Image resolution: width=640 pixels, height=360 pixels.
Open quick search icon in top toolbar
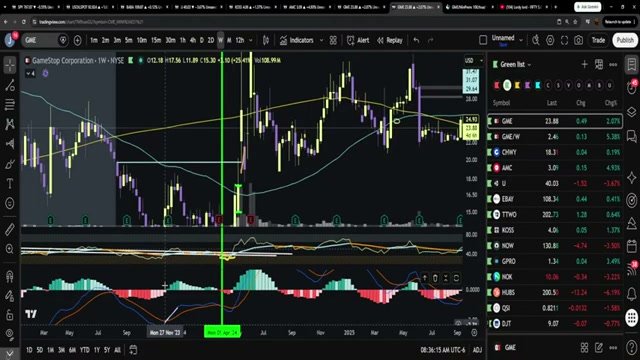click(x=536, y=40)
